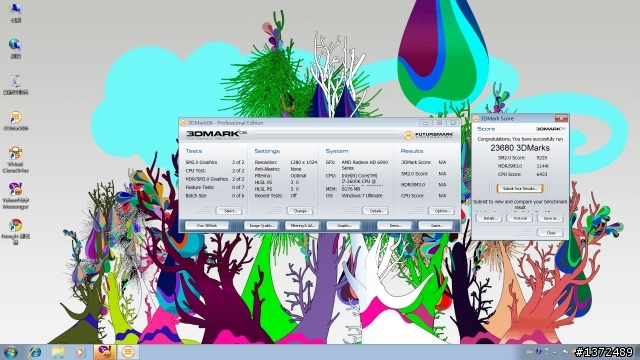Click the Futuremark logo icon

408,135
